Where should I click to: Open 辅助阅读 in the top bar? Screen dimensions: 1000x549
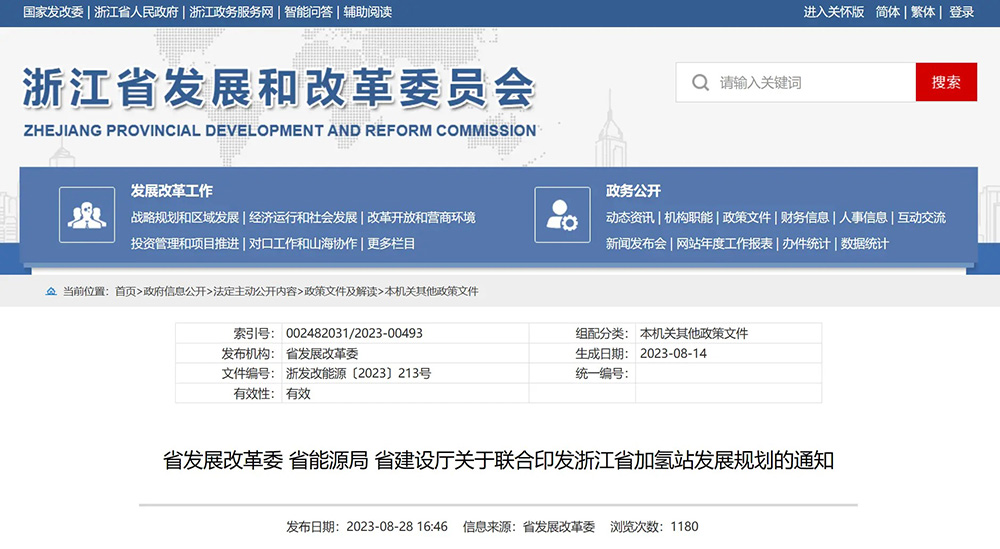click(368, 12)
